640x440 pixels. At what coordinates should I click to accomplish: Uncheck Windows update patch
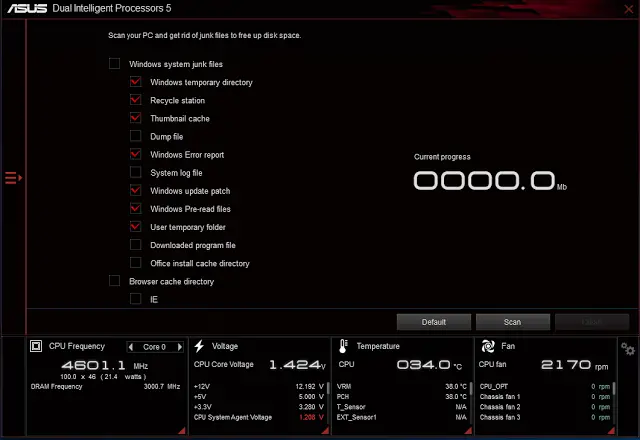click(x=136, y=190)
